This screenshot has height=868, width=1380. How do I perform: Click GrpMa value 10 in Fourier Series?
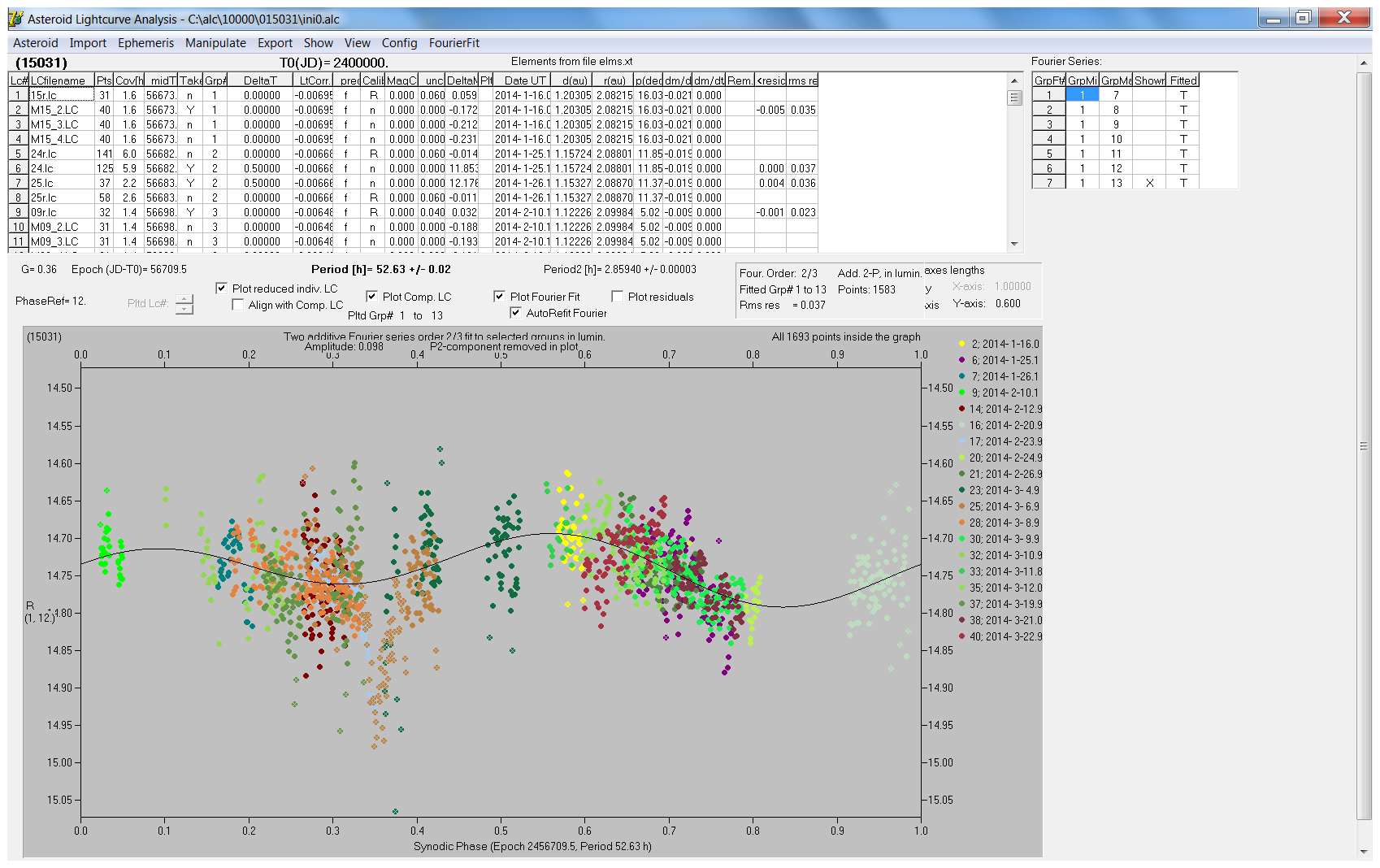coord(1116,139)
